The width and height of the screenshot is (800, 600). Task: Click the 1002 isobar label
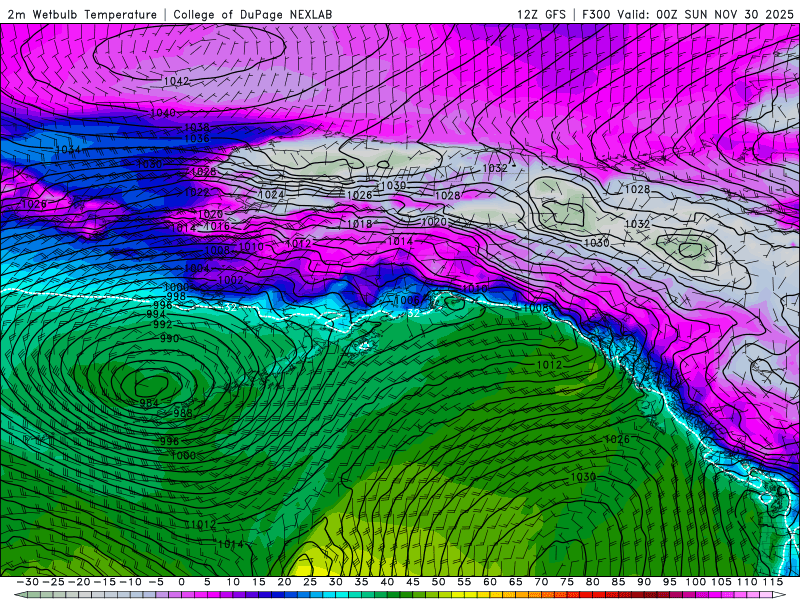[231, 280]
